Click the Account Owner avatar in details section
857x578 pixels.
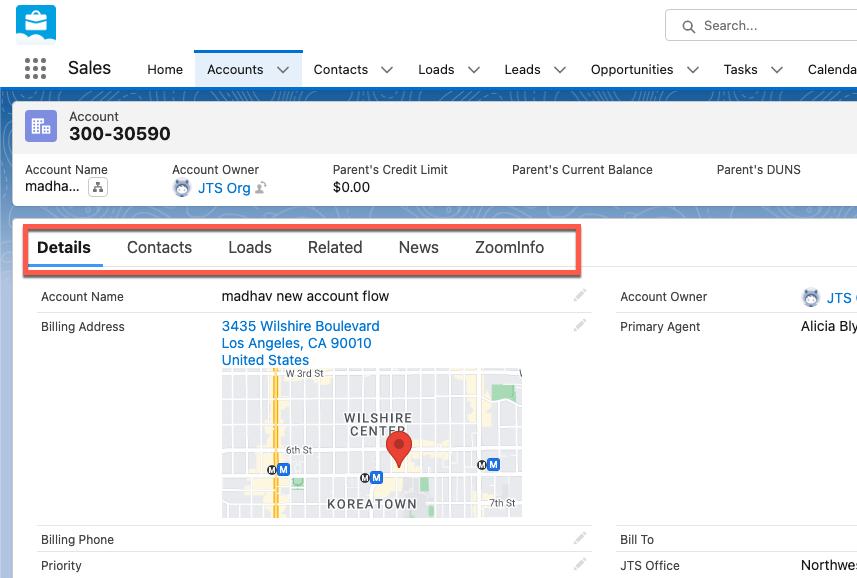(811, 297)
